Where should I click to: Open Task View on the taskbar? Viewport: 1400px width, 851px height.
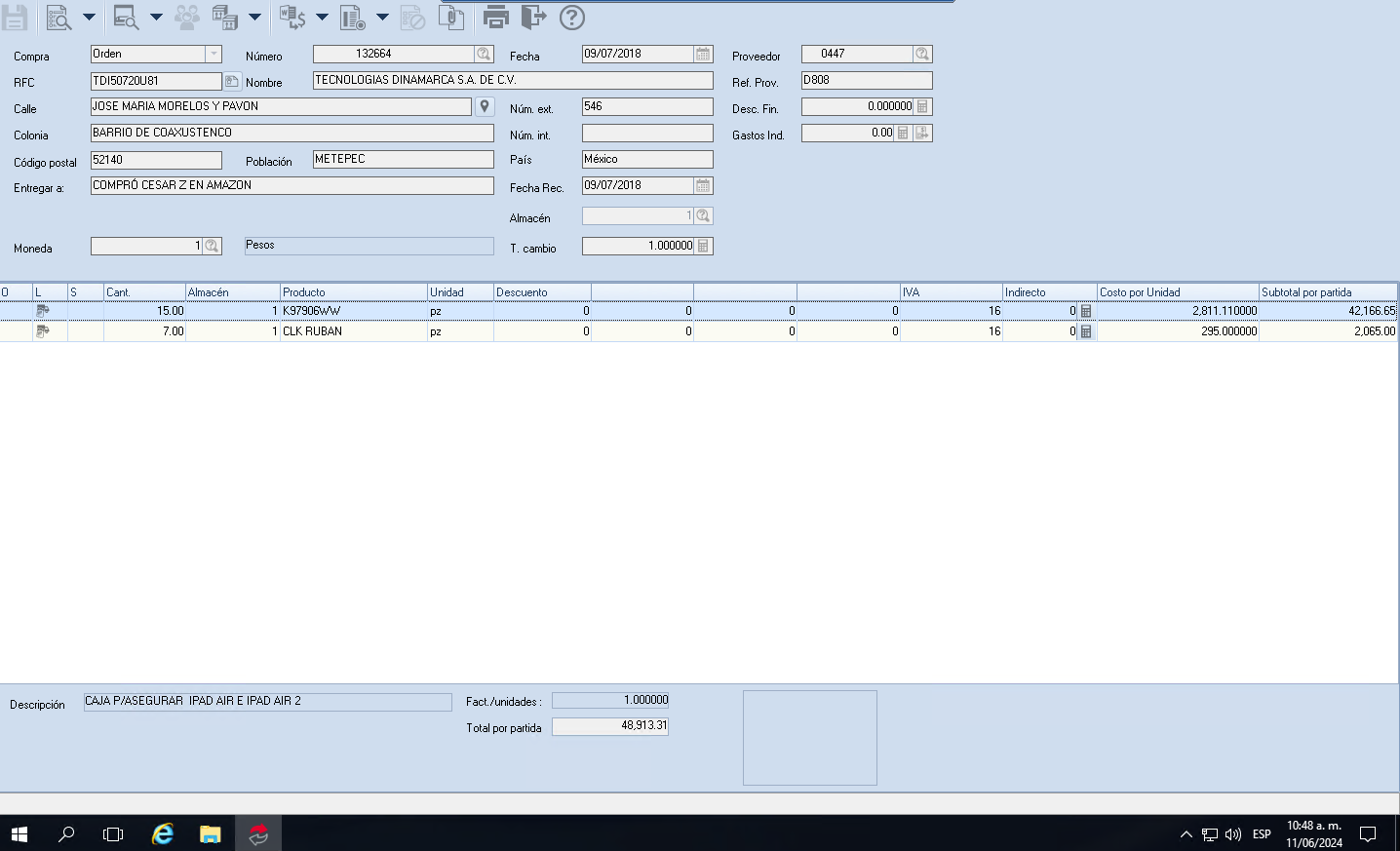coord(113,833)
